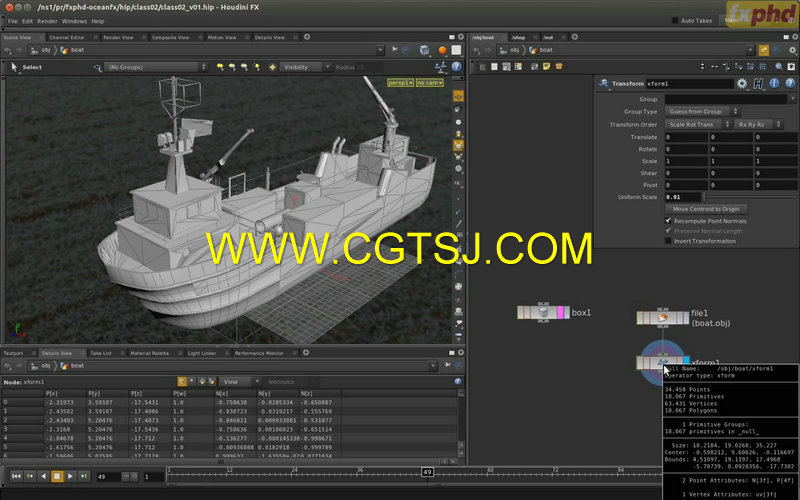Open the Transform parameter gear menu
The image size is (800, 500).
click(742, 83)
